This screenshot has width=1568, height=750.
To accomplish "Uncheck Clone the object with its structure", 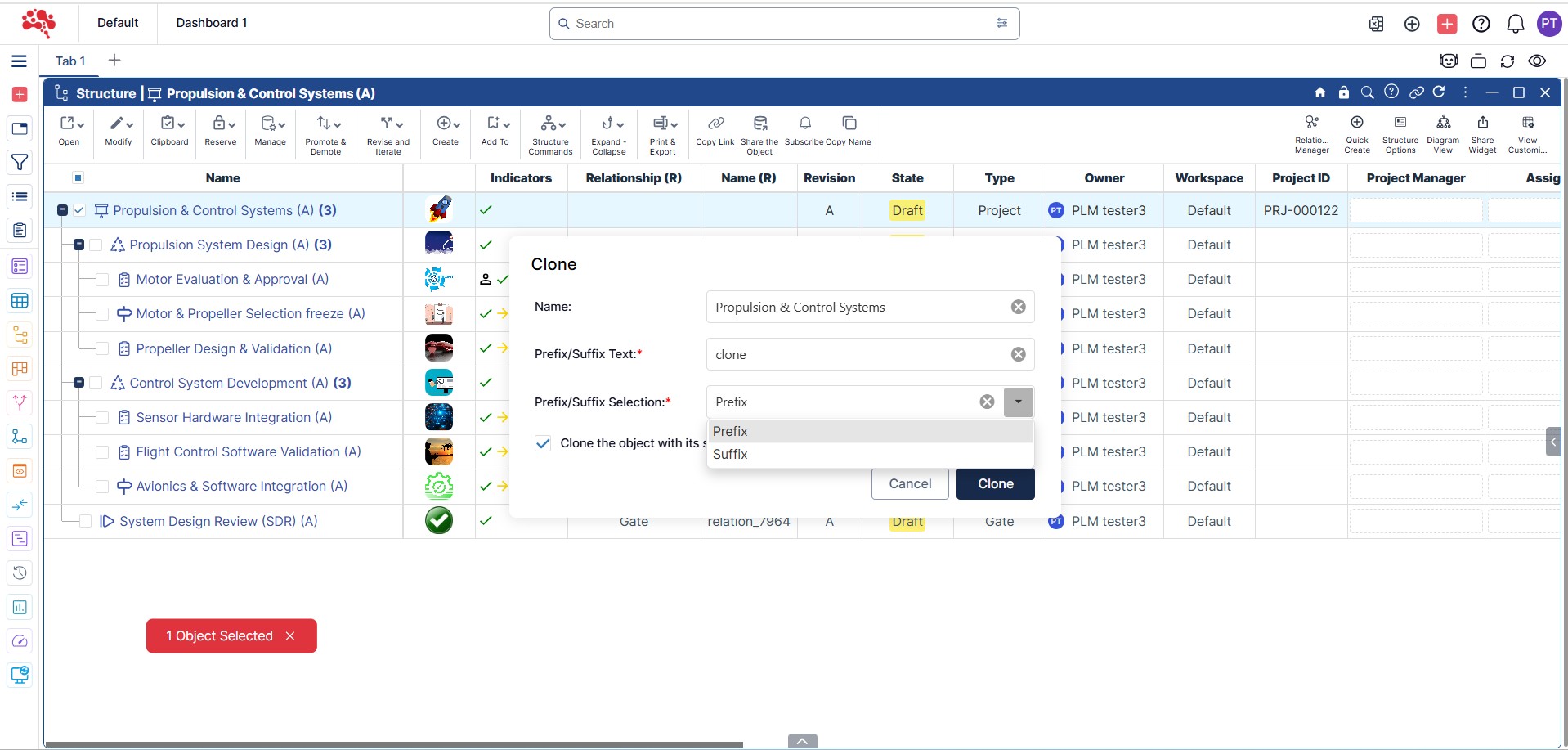I will [x=543, y=443].
